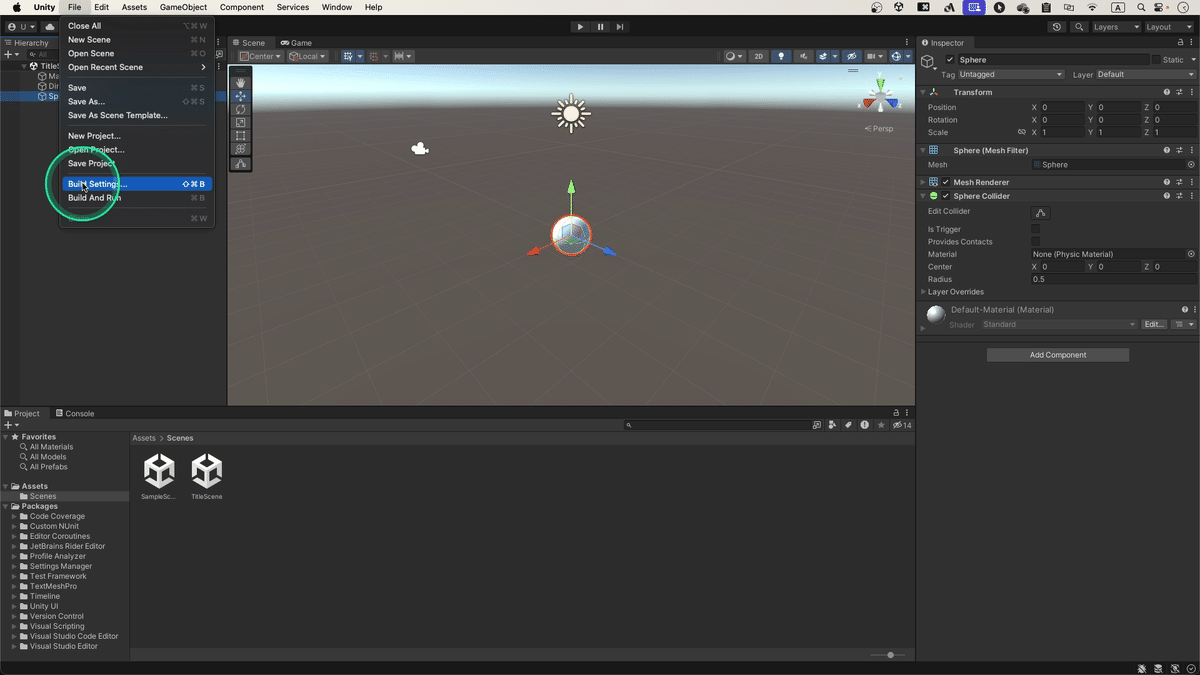Toggle the Sphere object active checkbox
Viewport: 1200px width, 675px height.
click(950, 60)
